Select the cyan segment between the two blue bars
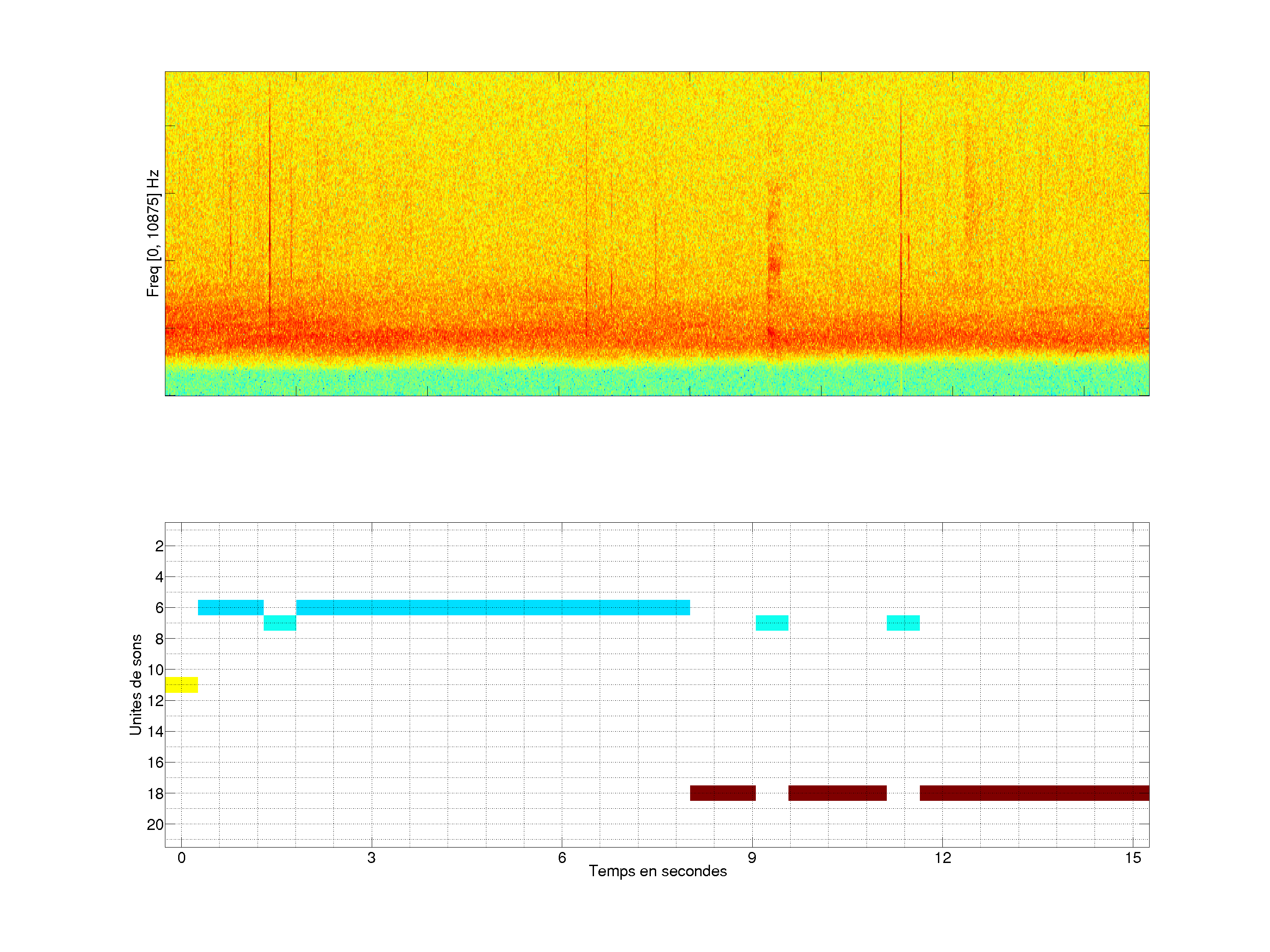 point(280,623)
